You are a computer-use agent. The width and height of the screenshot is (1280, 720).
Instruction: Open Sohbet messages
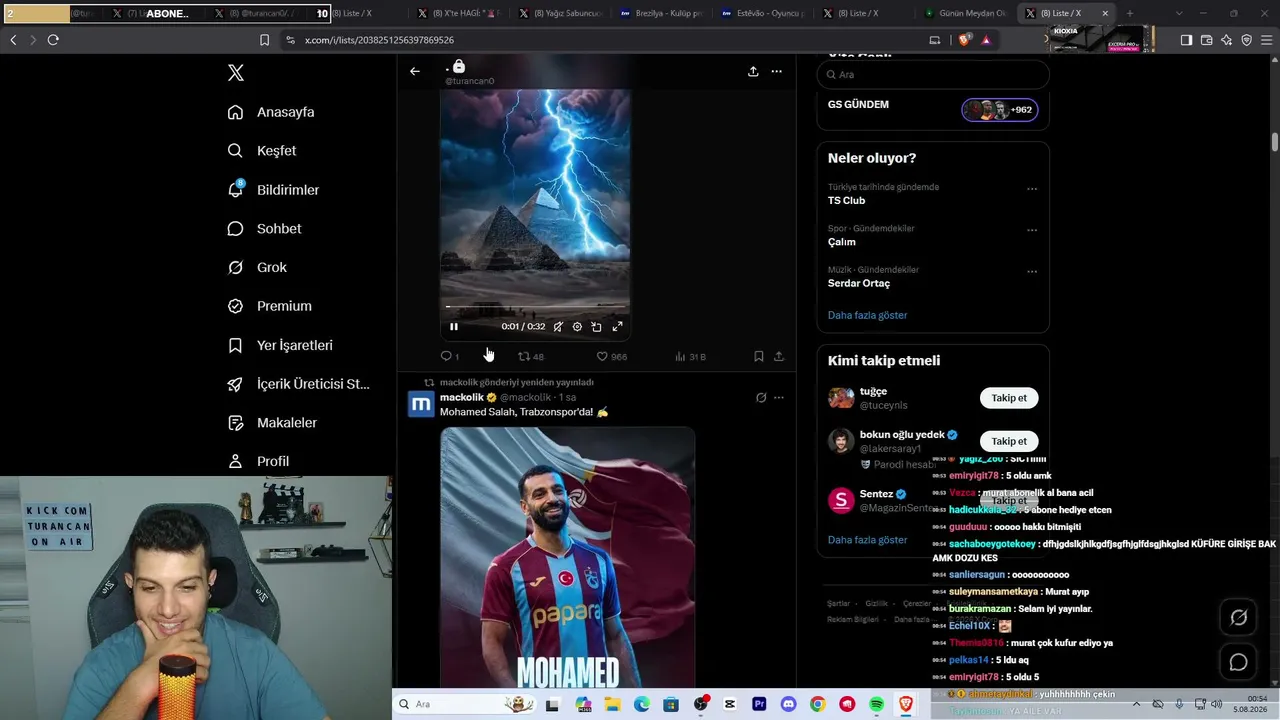tap(264, 229)
